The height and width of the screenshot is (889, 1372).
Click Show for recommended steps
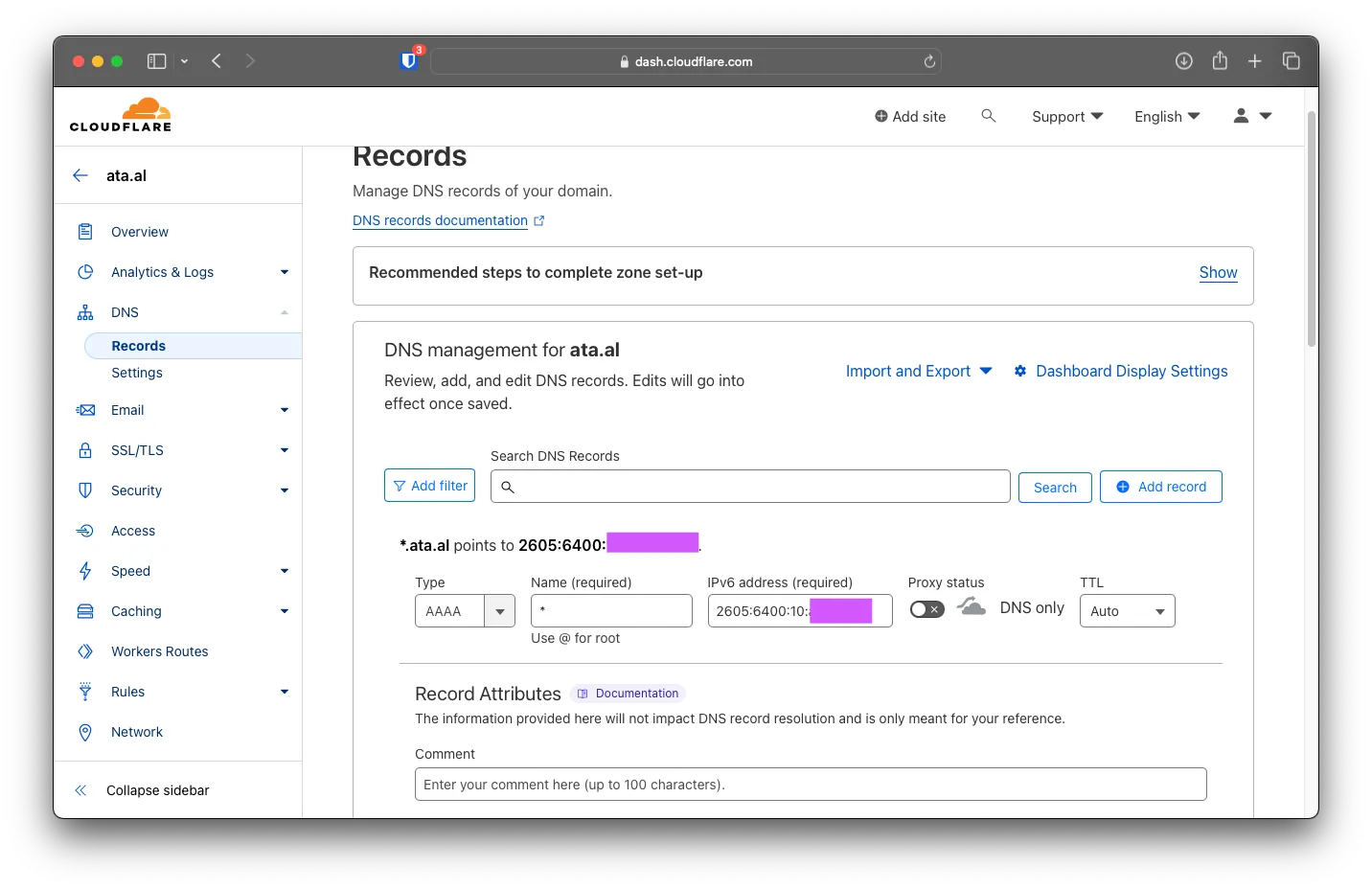pyautogui.click(x=1218, y=273)
